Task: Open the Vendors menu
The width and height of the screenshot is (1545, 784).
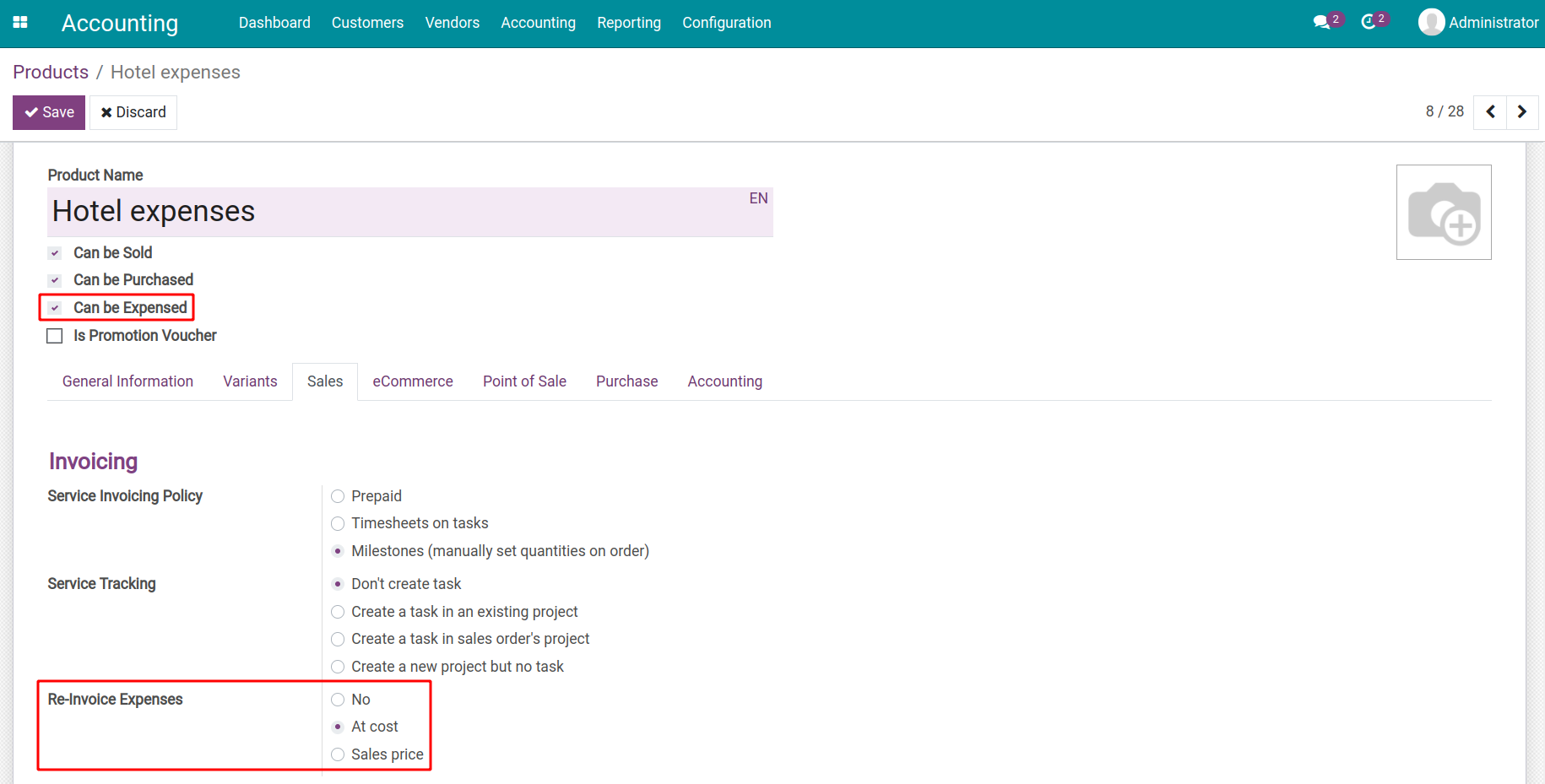Action: pos(453,23)
